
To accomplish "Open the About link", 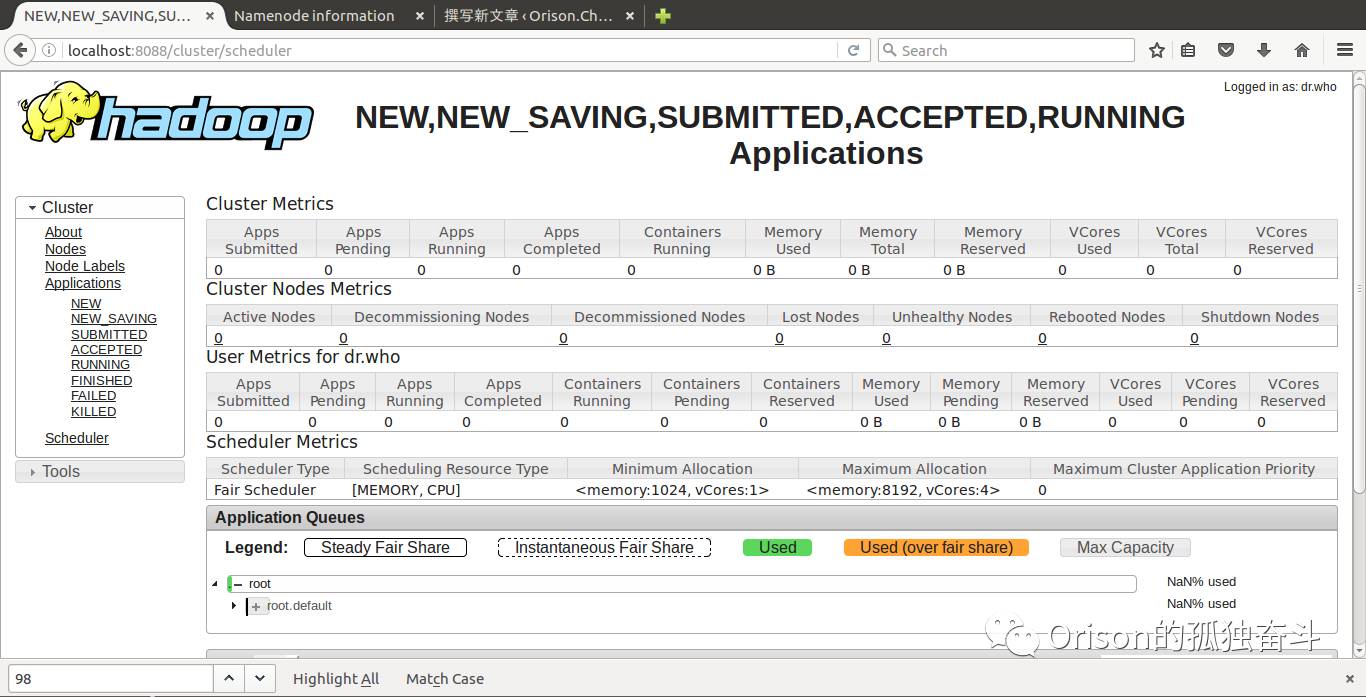I will click(x=63, y=232).
